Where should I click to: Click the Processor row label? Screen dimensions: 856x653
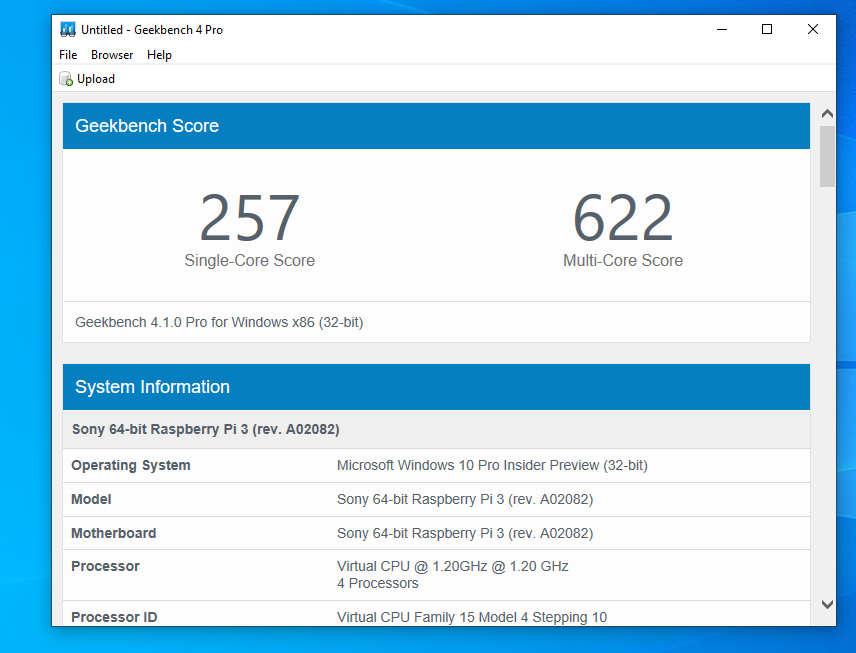point(105,566)
